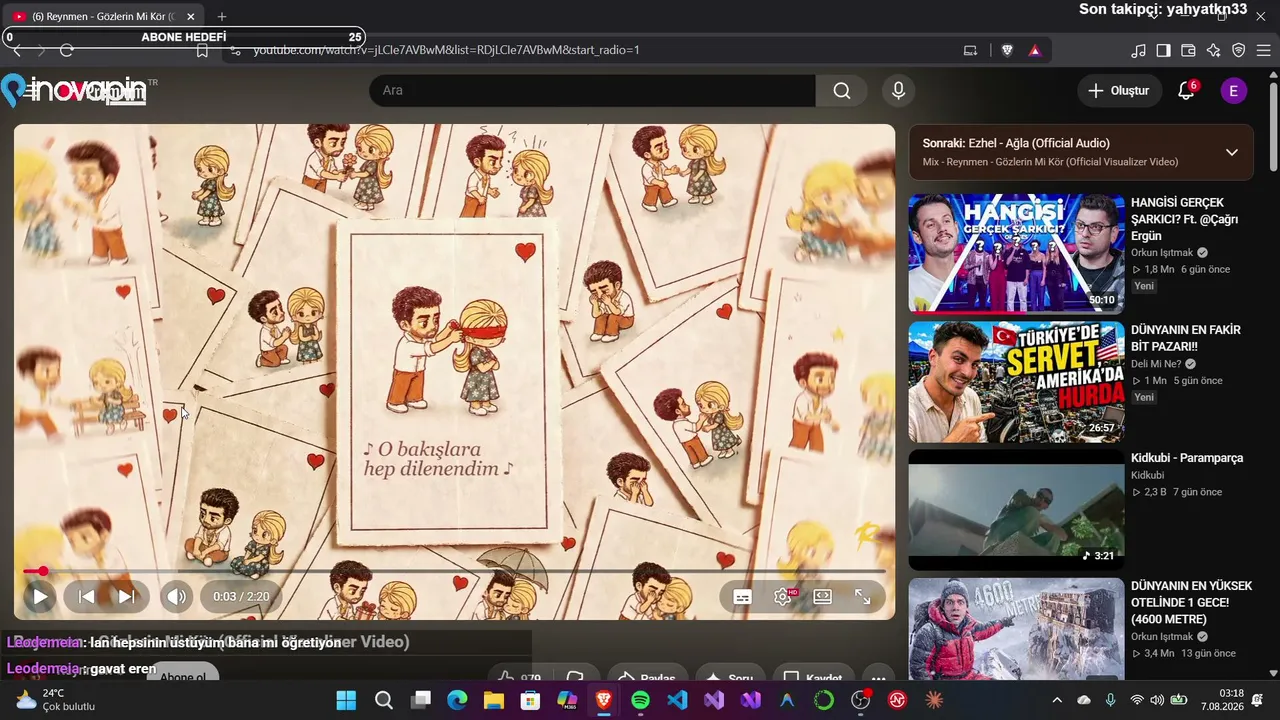The height and width of the screenshot is (720, 1280).
Task: Bookmark this page in the toolbar
Action: pos(202,50)
